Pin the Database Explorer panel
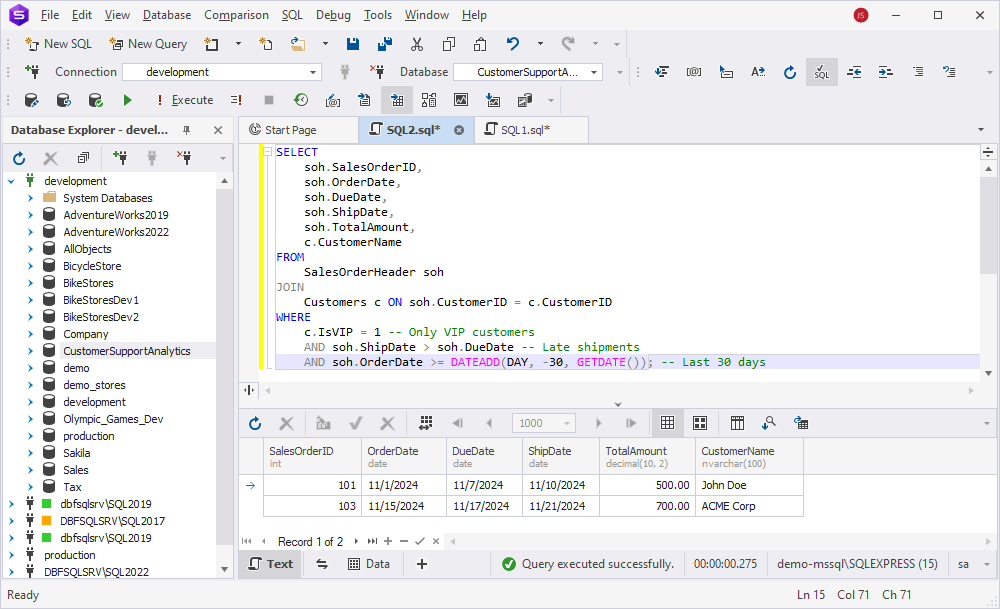This screenshot has width=1000, height=609. pyautogui.click(x=187, y=130)
